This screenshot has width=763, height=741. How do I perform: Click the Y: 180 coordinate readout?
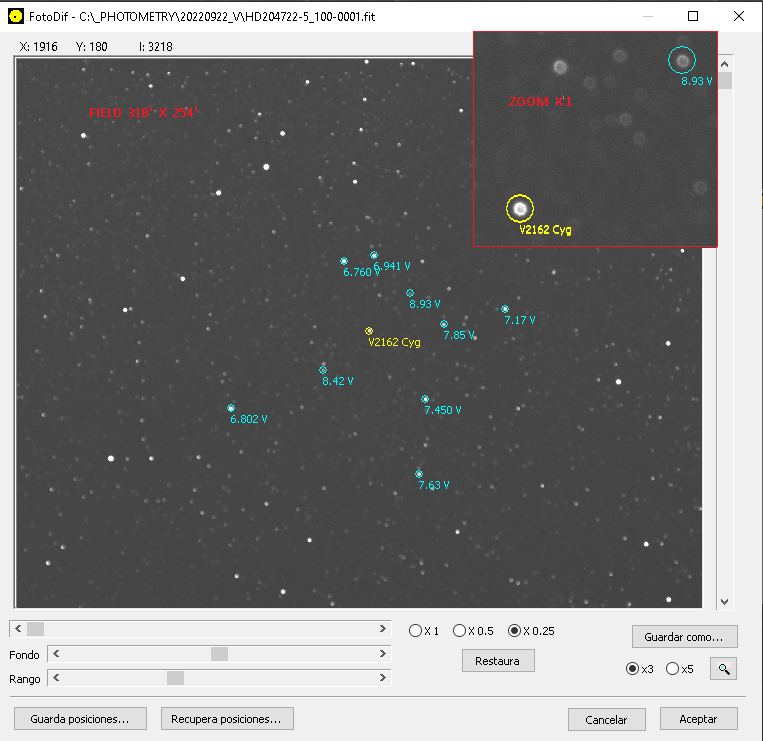pos(91,47)
